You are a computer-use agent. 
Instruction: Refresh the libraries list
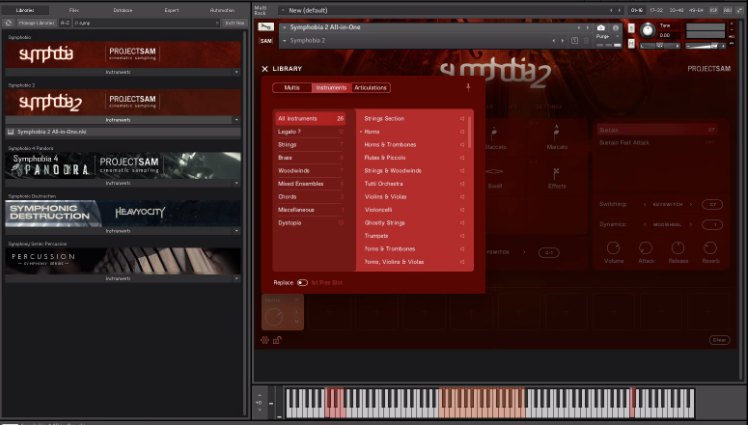[x=8, y=22]
